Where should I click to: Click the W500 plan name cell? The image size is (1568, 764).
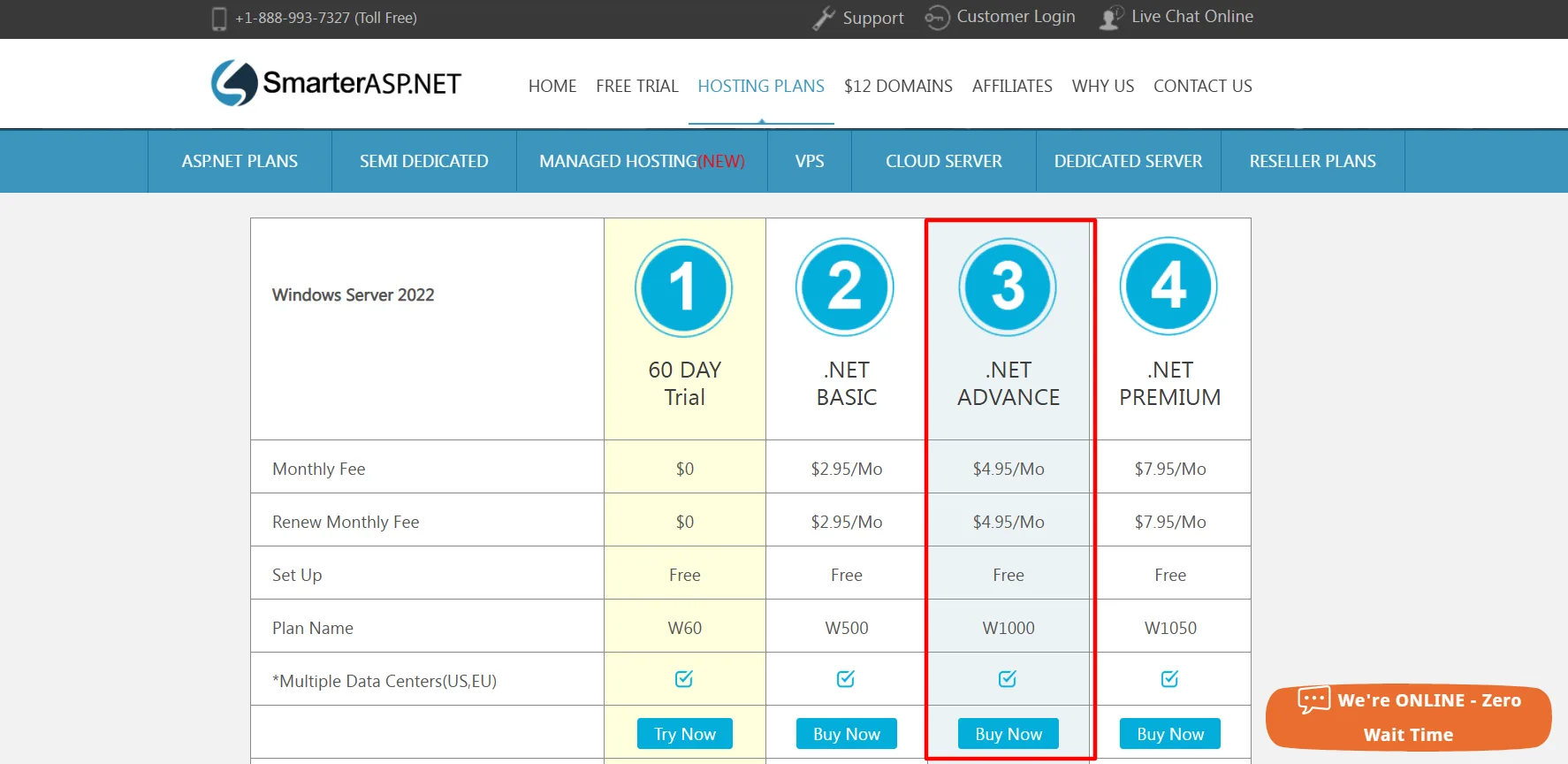pos(847,628)
